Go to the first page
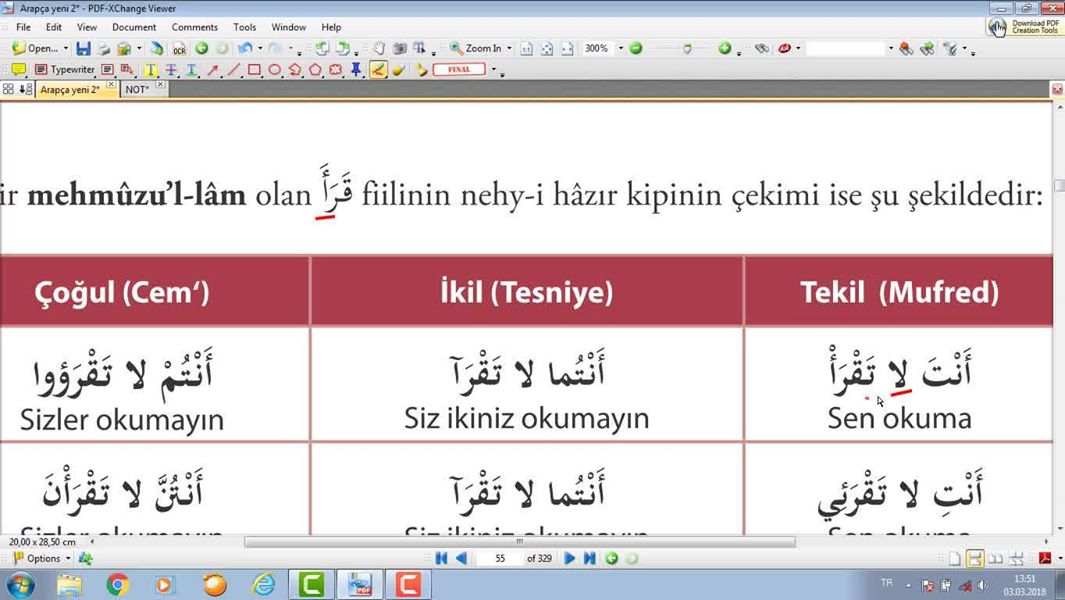The image size is (1065, 600). click(x=441, y=559)
